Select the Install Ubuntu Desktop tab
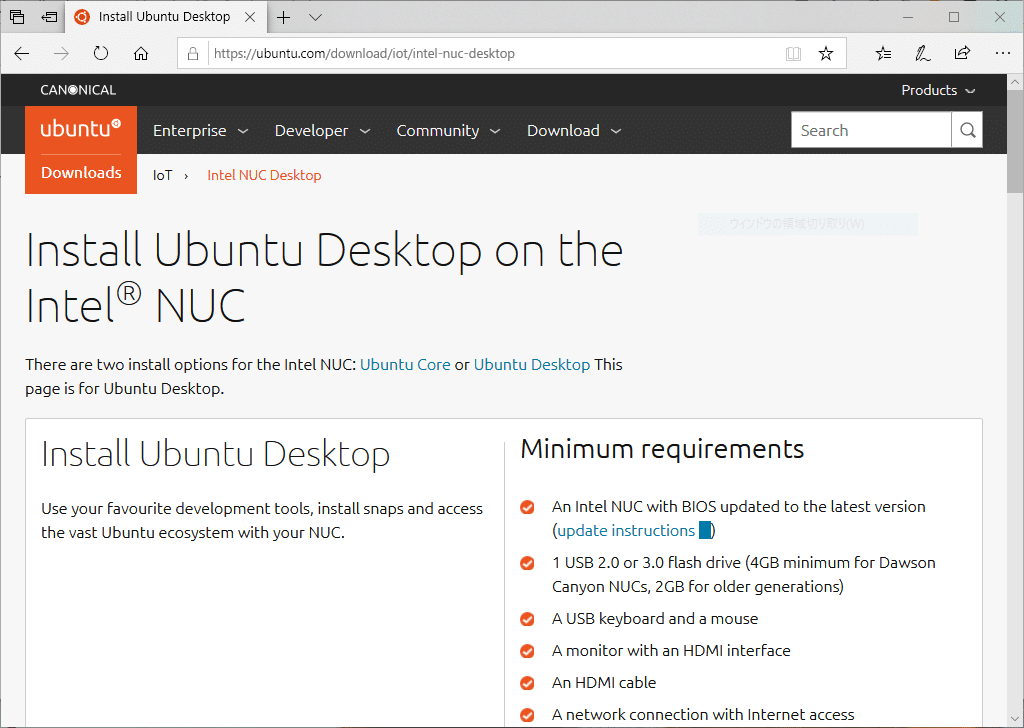The image size is (1024, 728). (166, 17)
